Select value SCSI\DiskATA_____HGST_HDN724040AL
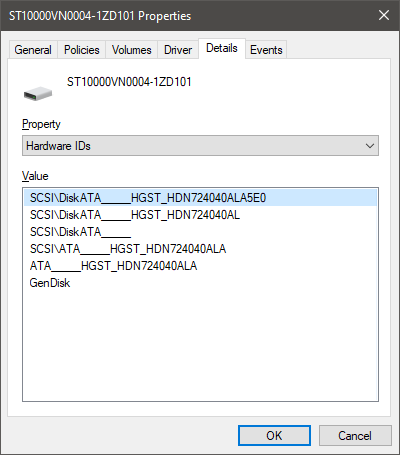This screenshot has width=400, height=455. pos(200,215)
